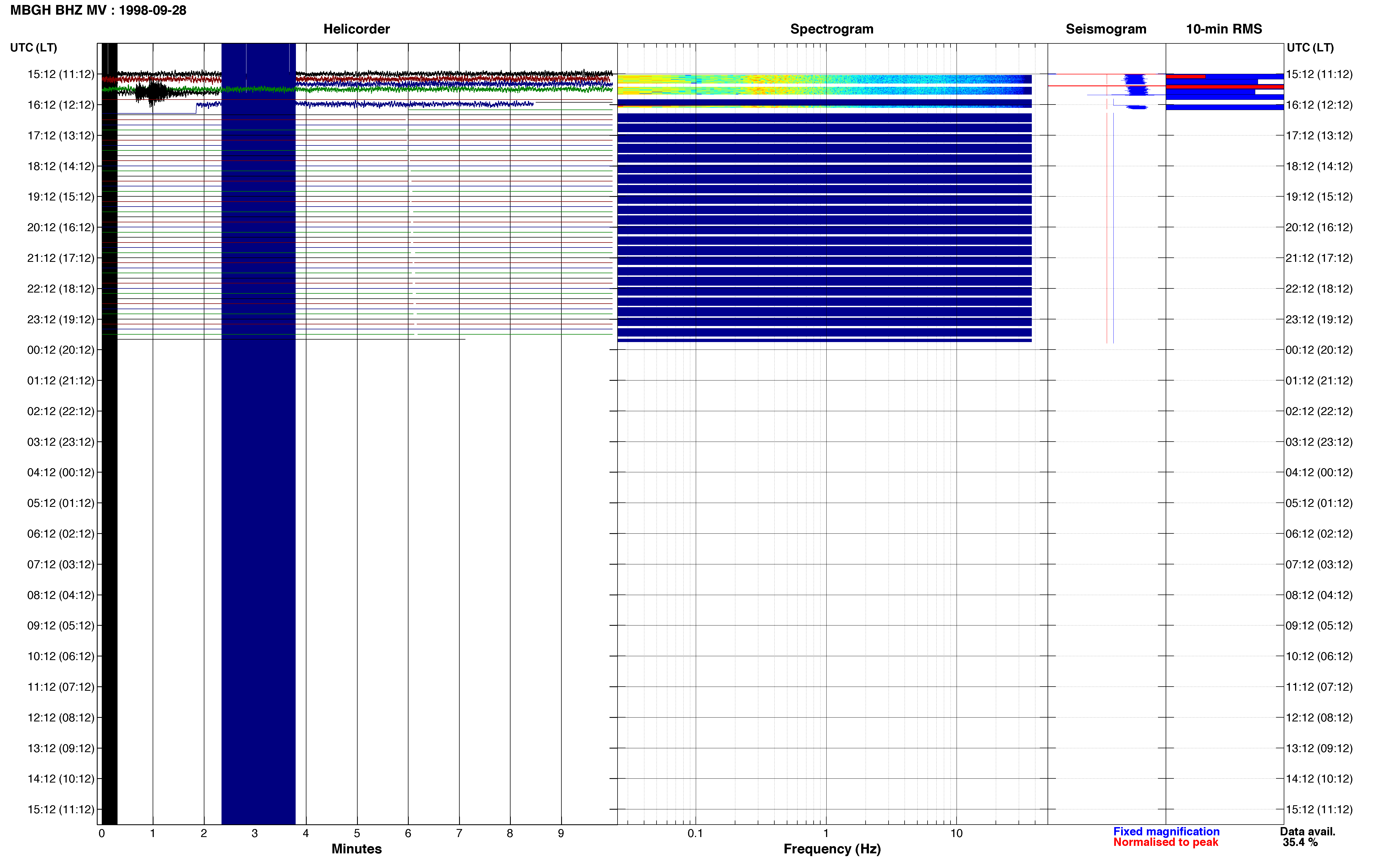
Task: Click the left-axis '13:12 (09:12)' time label
Action: click(61, 748)
